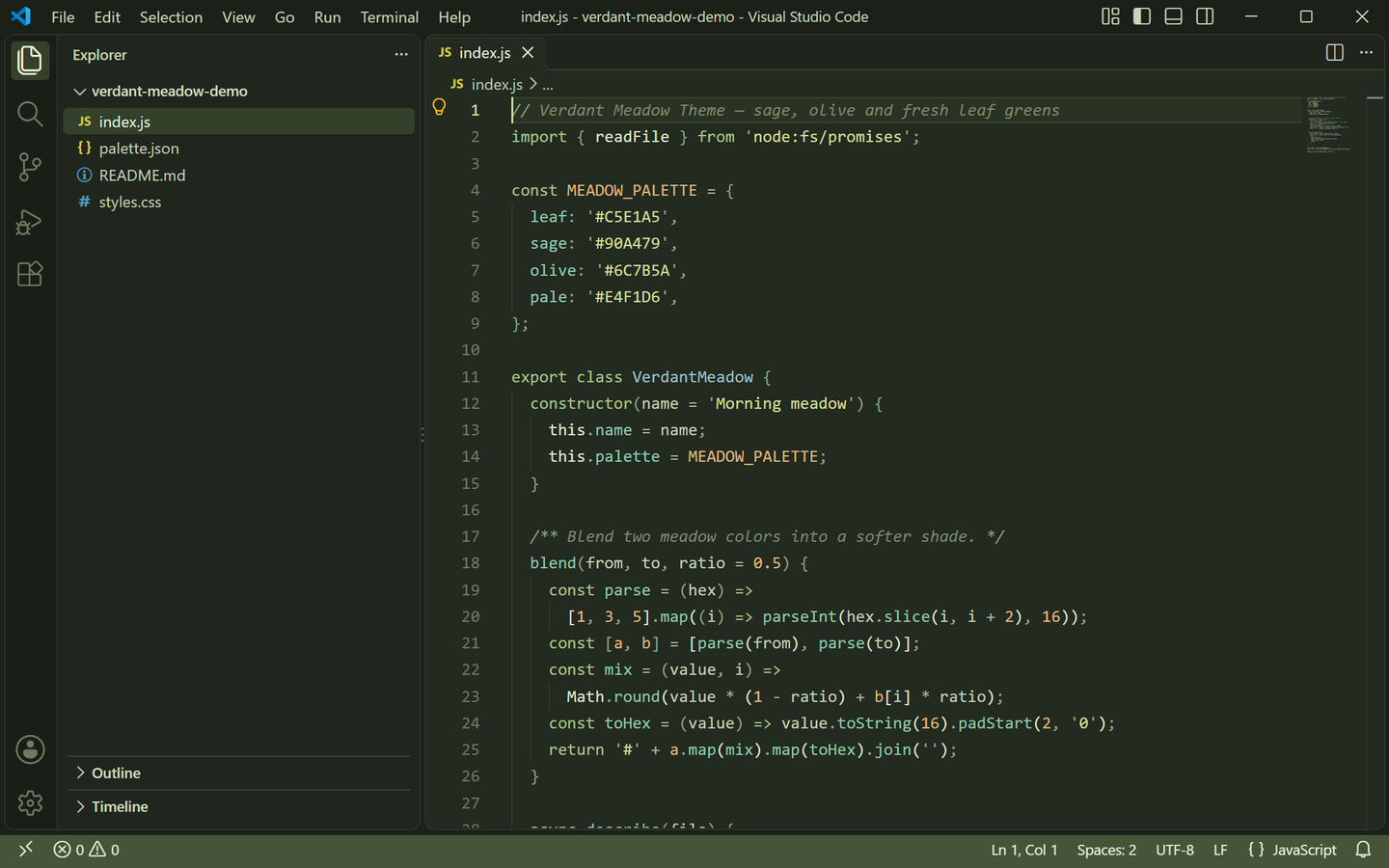This screenshot has width=1389, height=868.
Task: Open the Run menu
Action: coord(327,17)
